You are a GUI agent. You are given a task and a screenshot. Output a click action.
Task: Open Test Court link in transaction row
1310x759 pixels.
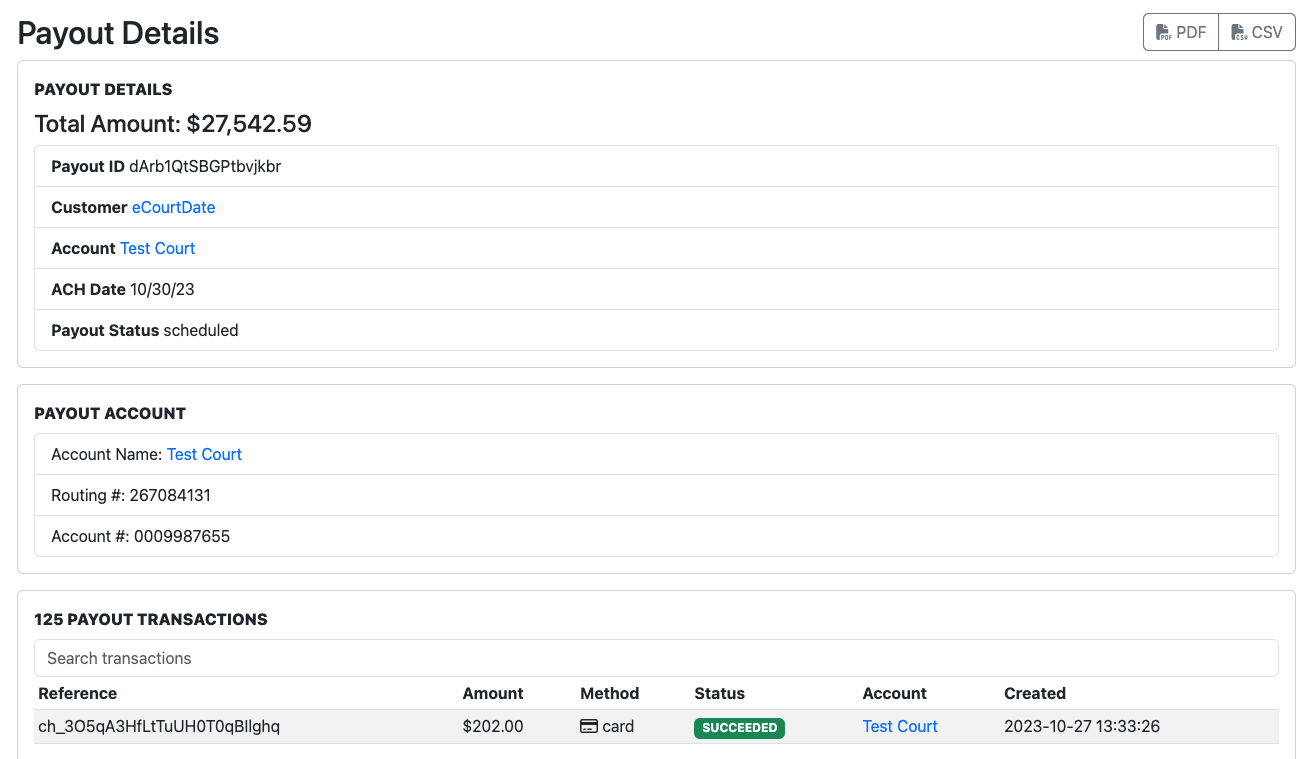tap(899, 726)
